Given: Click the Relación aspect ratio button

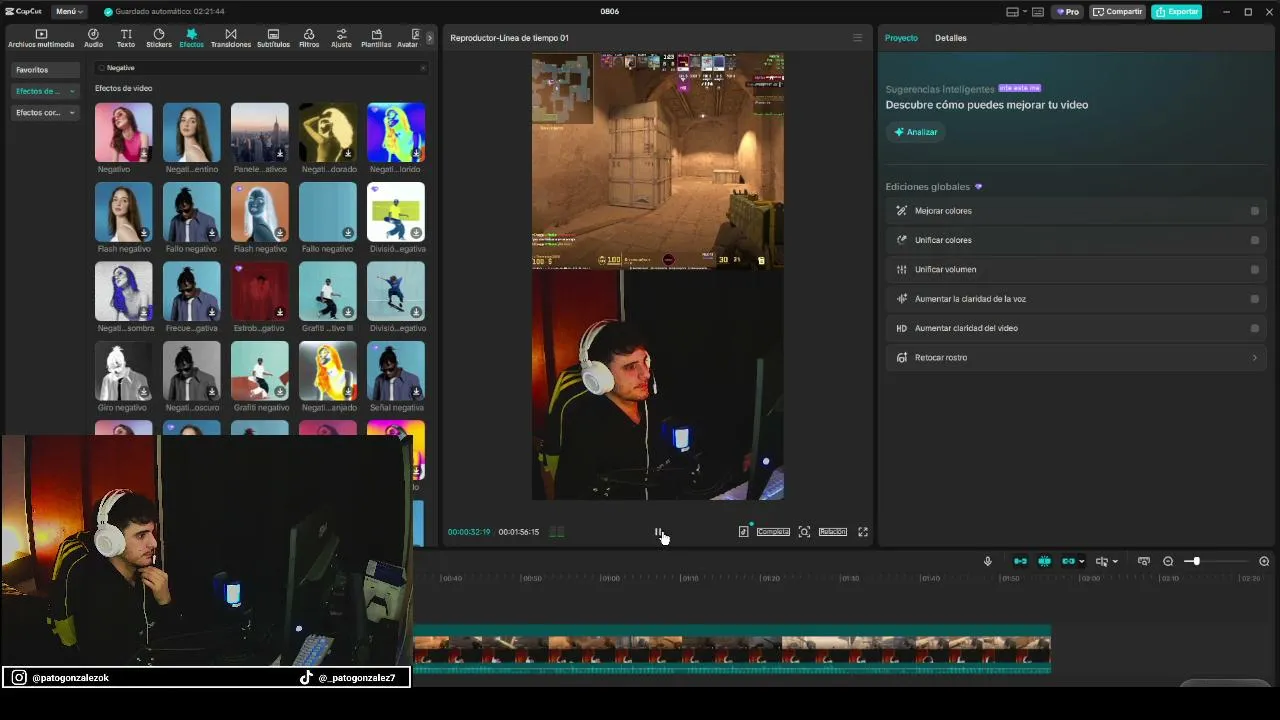Looking at the screenshot, I should (x=833, y=532).
